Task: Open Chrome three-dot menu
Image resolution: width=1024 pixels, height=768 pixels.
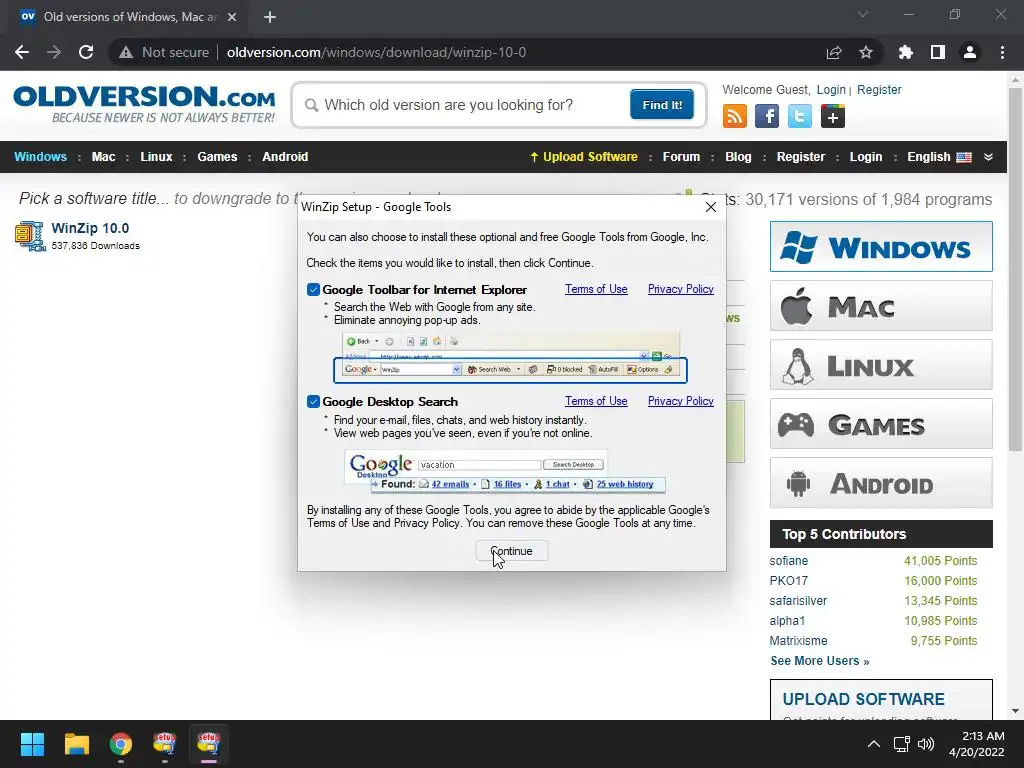Action: (x=1002, y=52)
